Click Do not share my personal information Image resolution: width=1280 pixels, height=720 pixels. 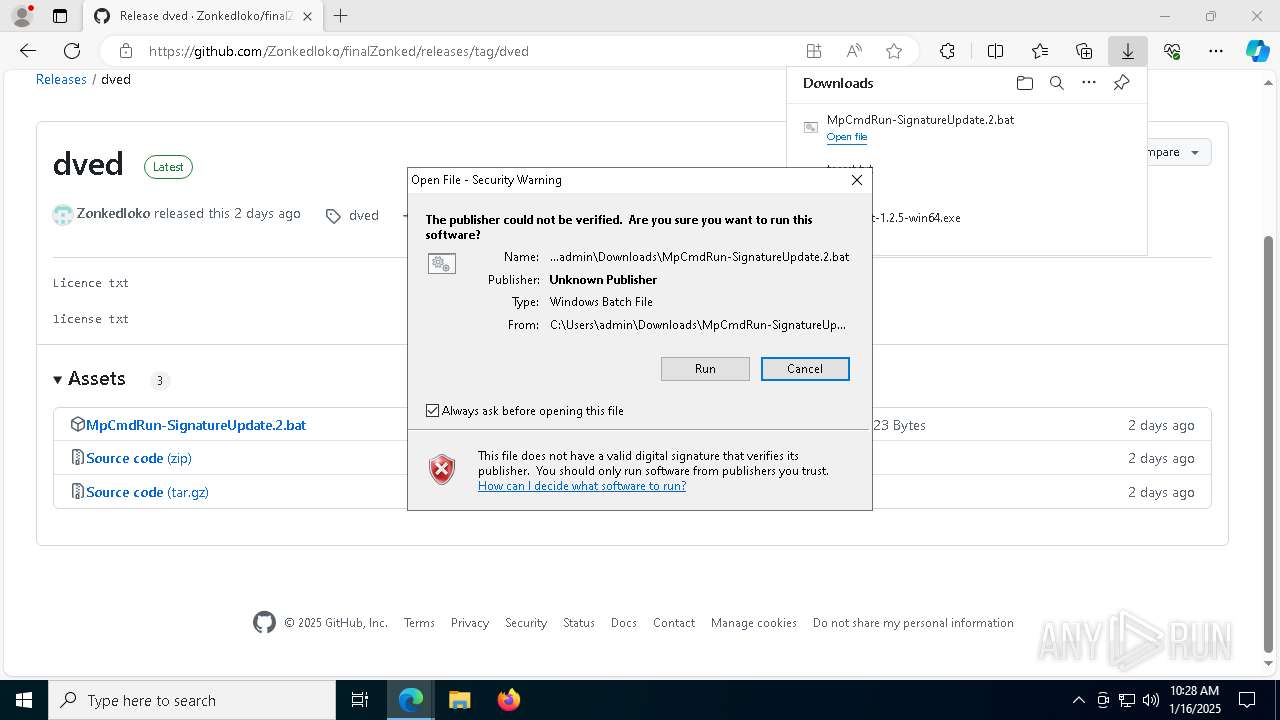[913, 623]
